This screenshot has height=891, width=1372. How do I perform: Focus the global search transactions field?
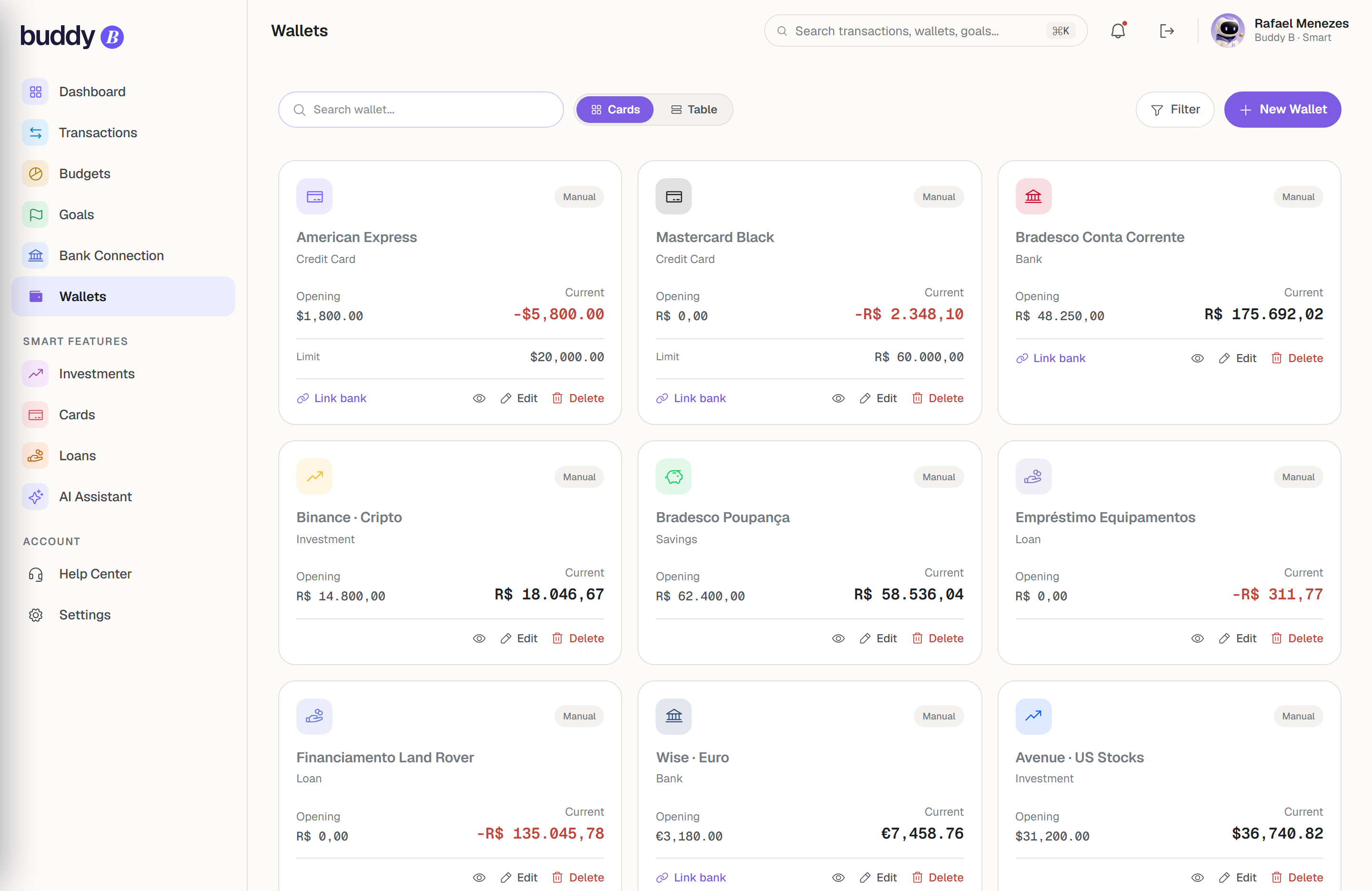(x=925, y=30)
